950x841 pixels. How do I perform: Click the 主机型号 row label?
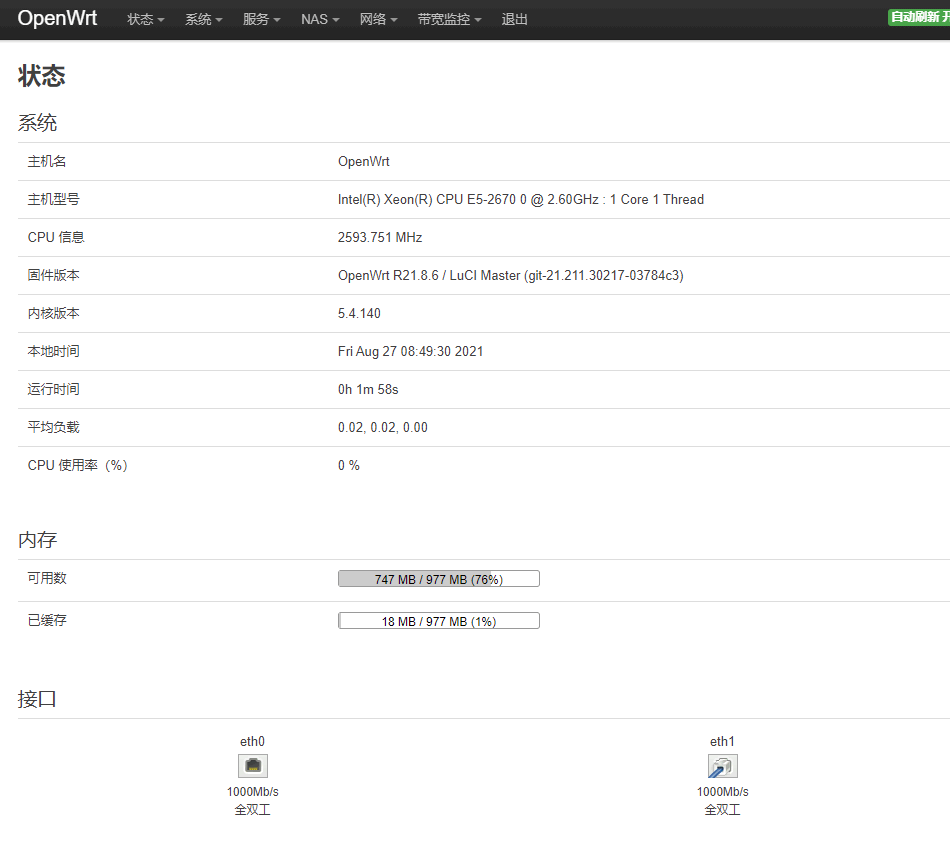click(53, 199)
